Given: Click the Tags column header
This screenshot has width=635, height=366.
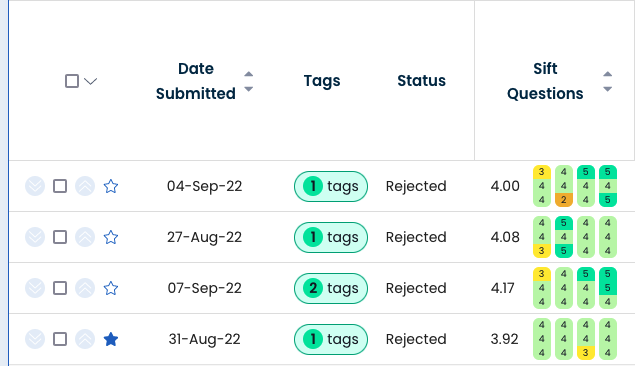Looking at the screenshot, I should [x=322, y=81].
